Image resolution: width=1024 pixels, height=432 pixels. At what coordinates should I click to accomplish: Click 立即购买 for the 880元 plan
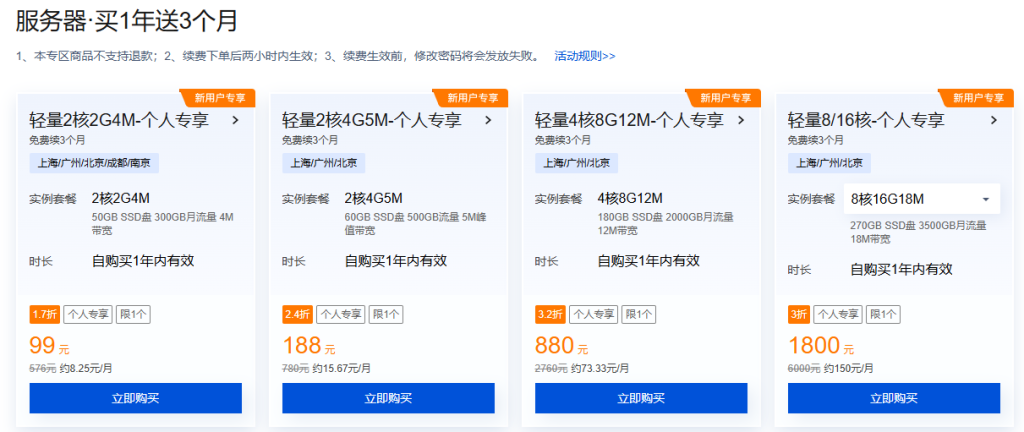[x=641, y=398]
